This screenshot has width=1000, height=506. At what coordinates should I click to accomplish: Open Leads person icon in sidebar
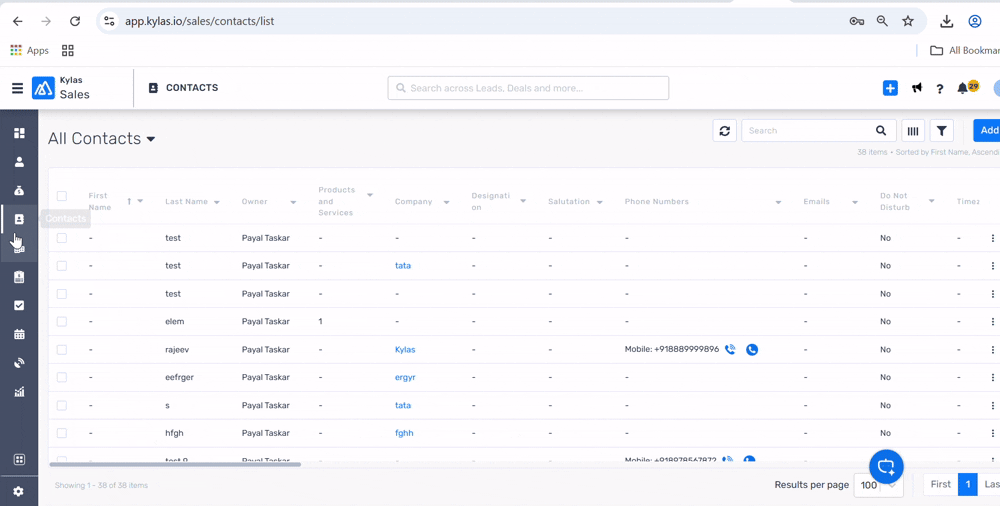pos(19,161)
